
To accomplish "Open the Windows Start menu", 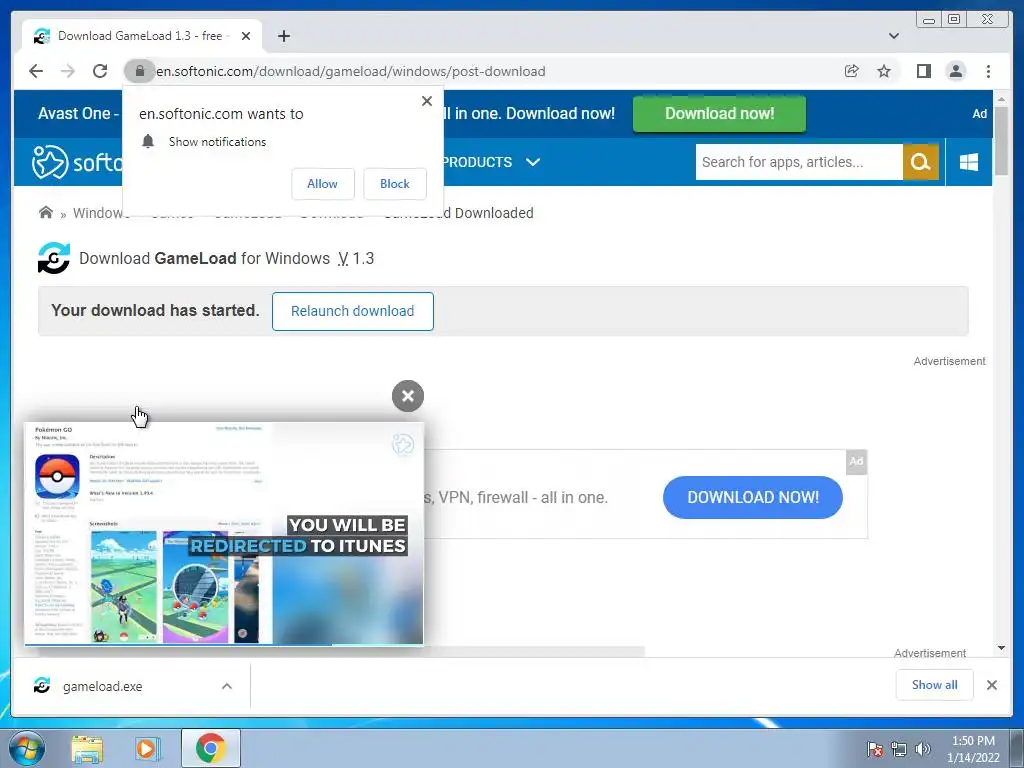I will (27, 748).
